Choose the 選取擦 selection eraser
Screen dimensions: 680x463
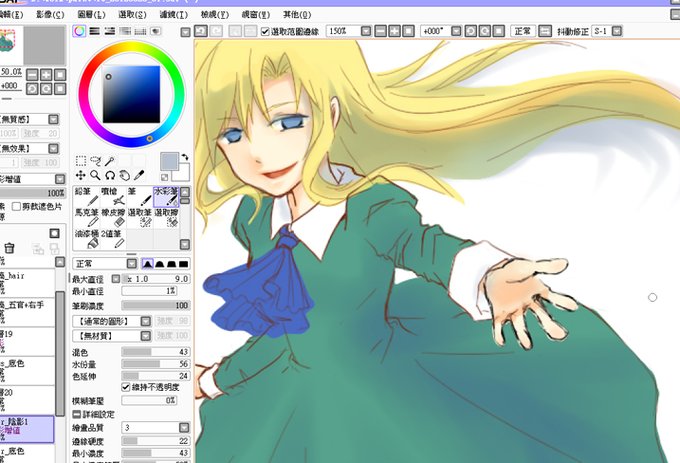[166, 218]
